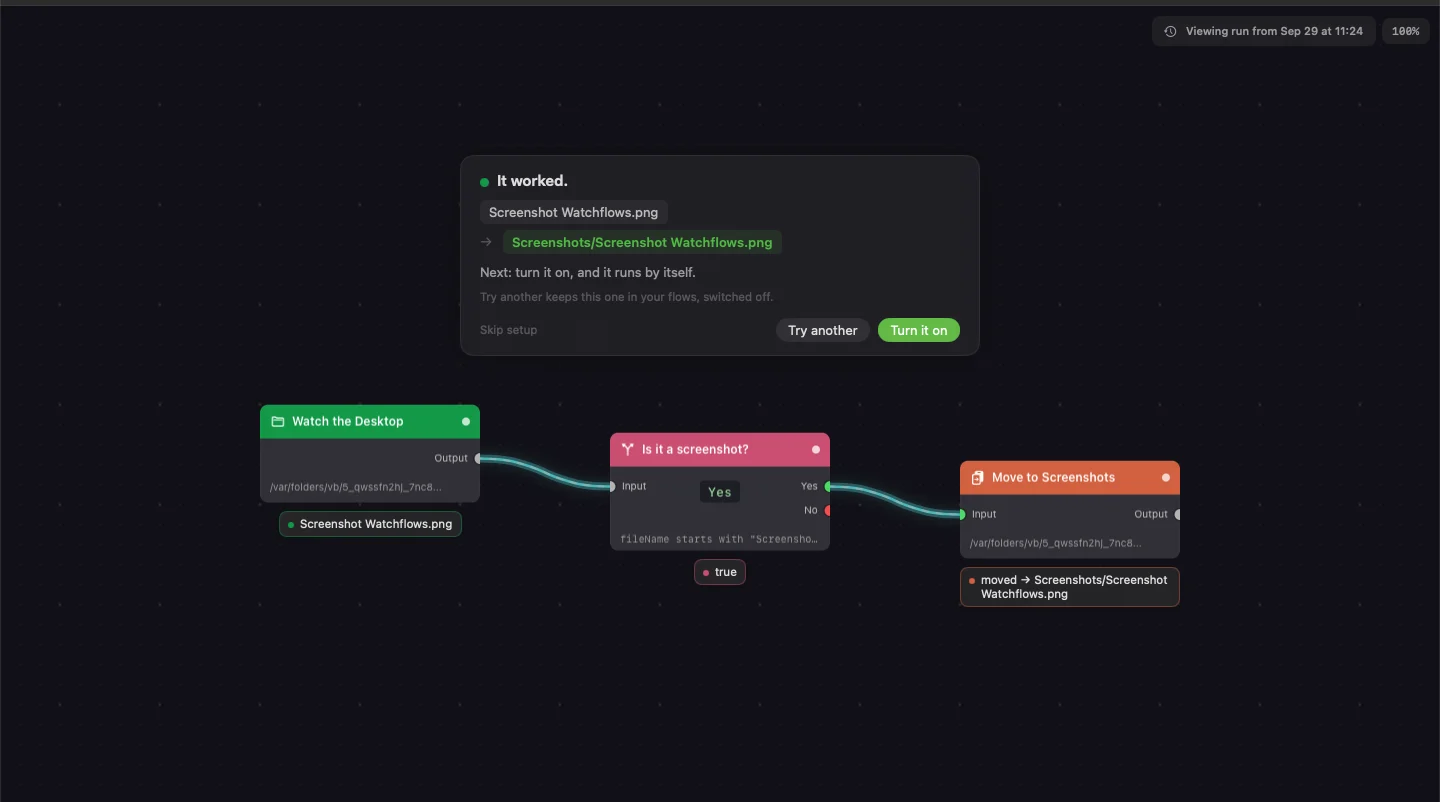Screen dimensions: 1440x802
Task: Click the Output port of Watch the Desktop
Action: 478,458
